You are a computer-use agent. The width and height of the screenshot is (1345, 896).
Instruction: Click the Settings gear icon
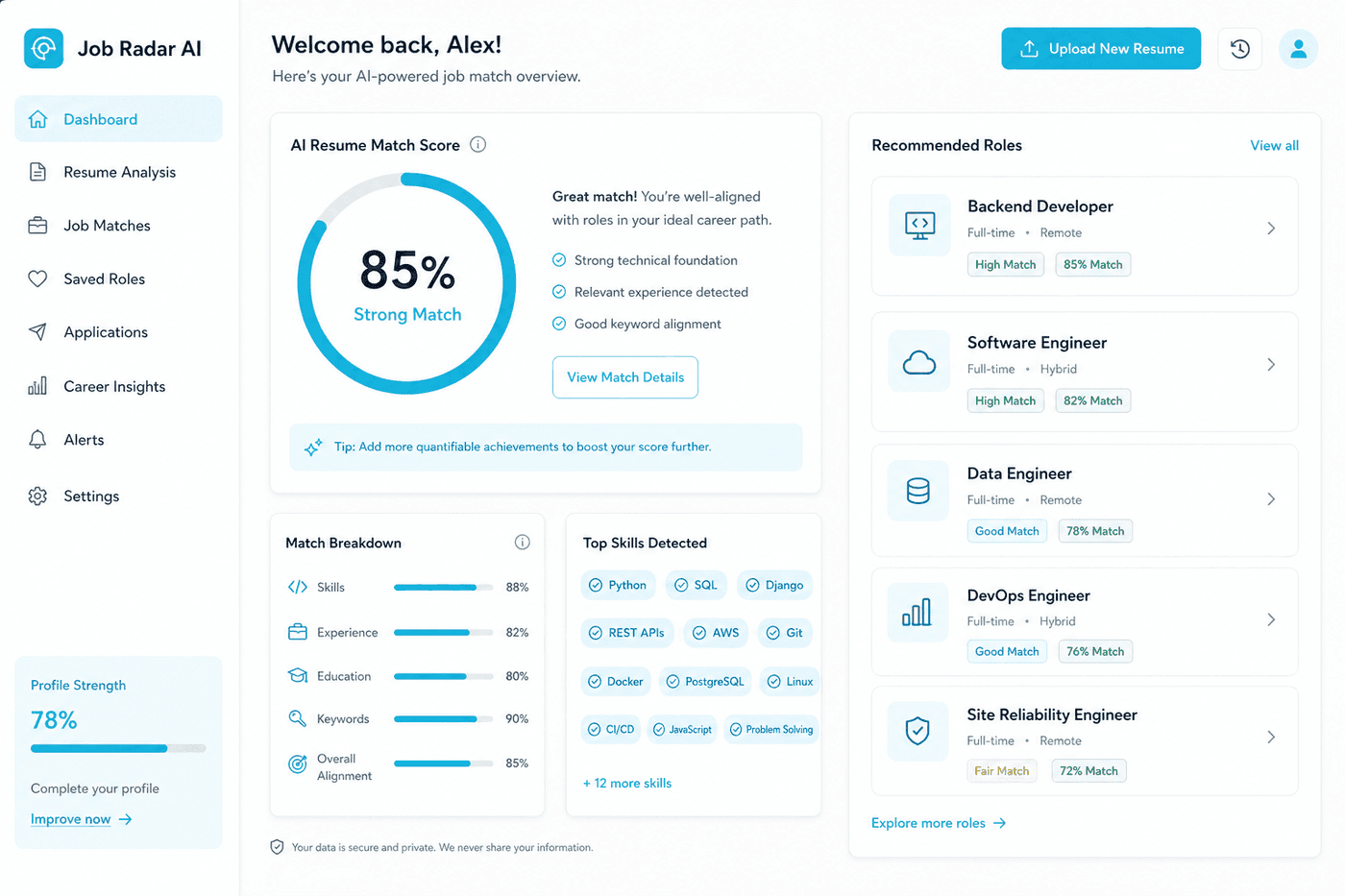37,496
